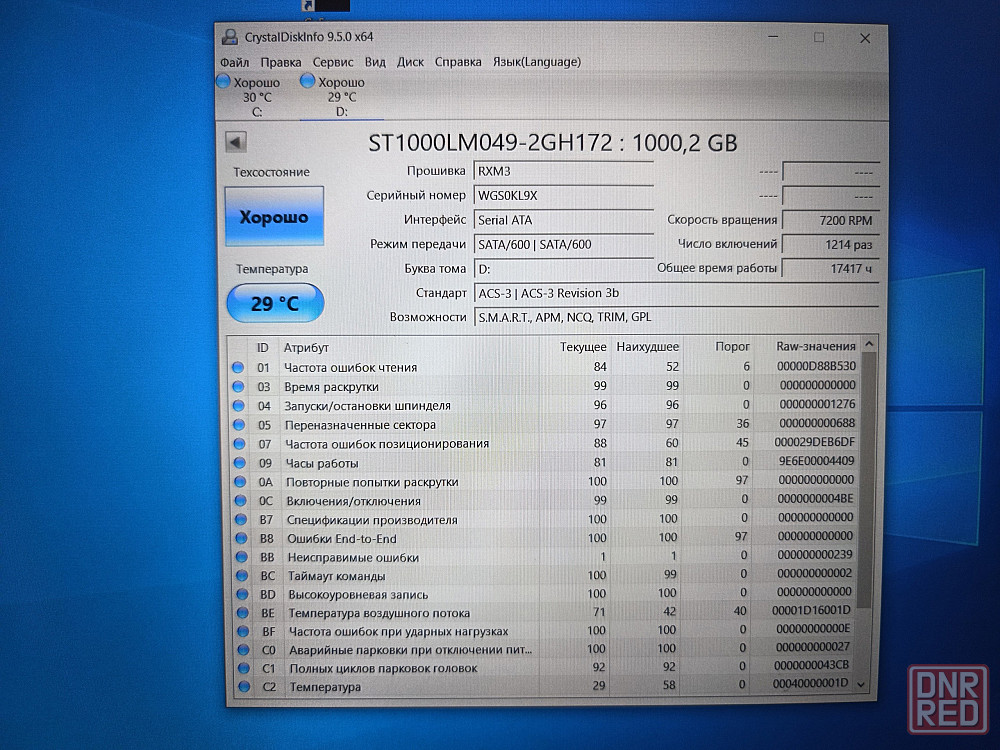Click the Возможности field S.M.A.R.T., APM, NCQ
The width and height of the screenshot is (1000, 750).
(676, 317)
